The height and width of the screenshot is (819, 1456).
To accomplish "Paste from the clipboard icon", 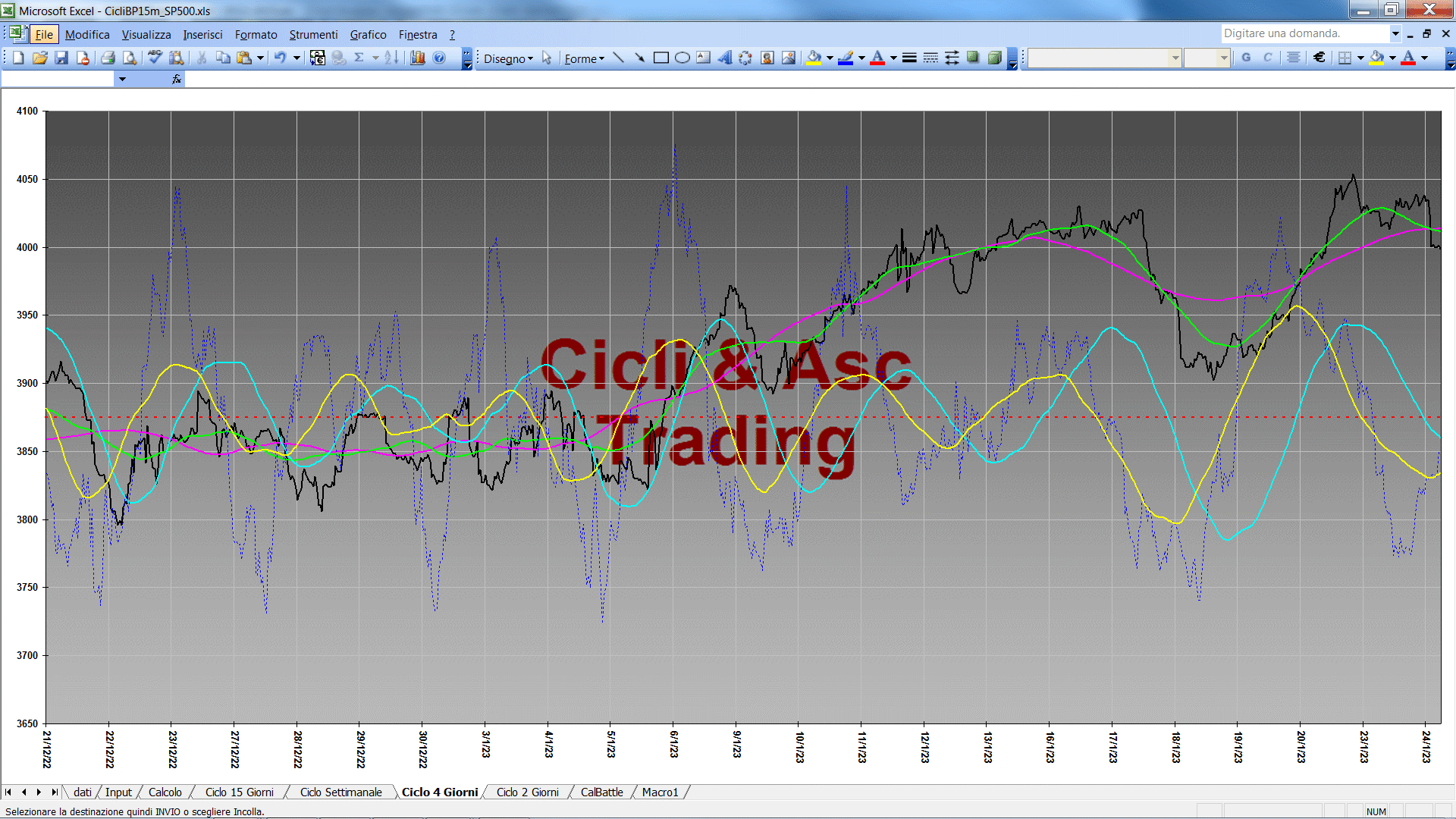I will 244,58.
